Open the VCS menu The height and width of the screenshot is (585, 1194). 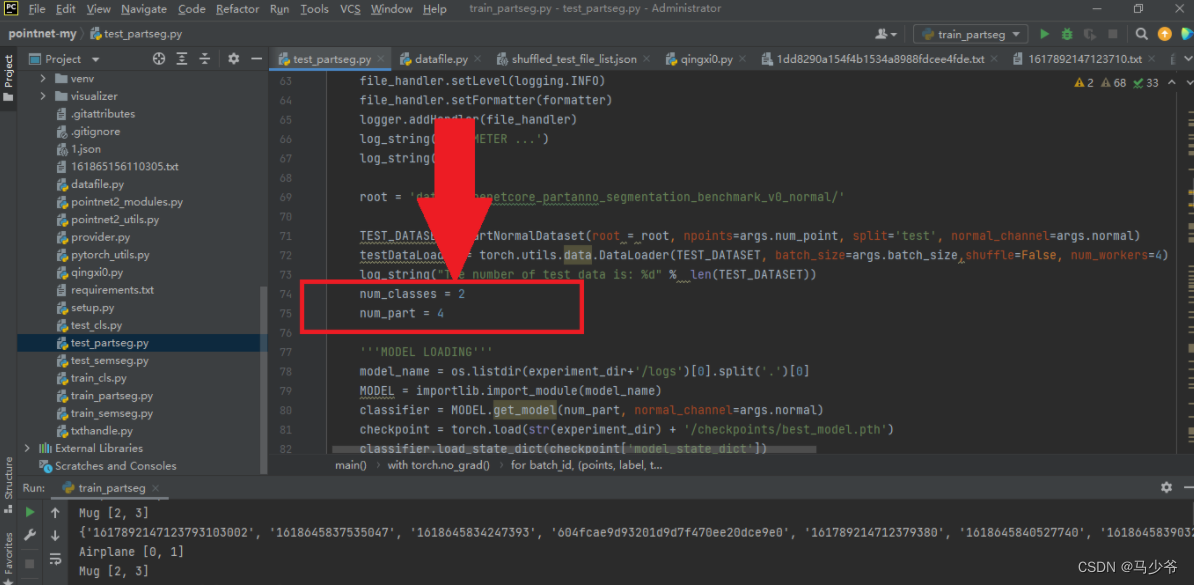(x=350, y=9)
